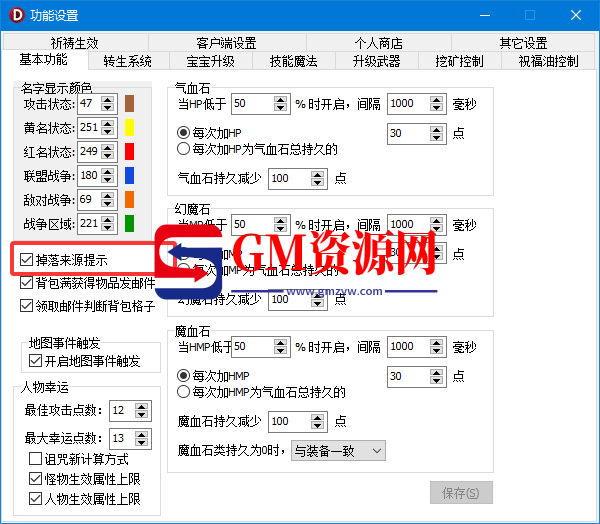
Task: Click the blue 联盟战争 color swatch
Action: tap(130, 176)
